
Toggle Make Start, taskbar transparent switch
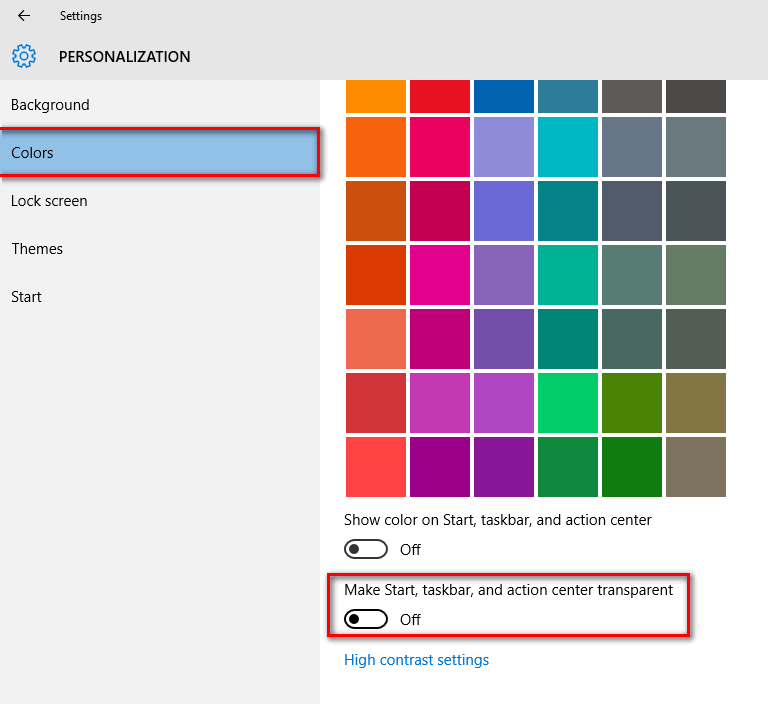click(365, 619)
